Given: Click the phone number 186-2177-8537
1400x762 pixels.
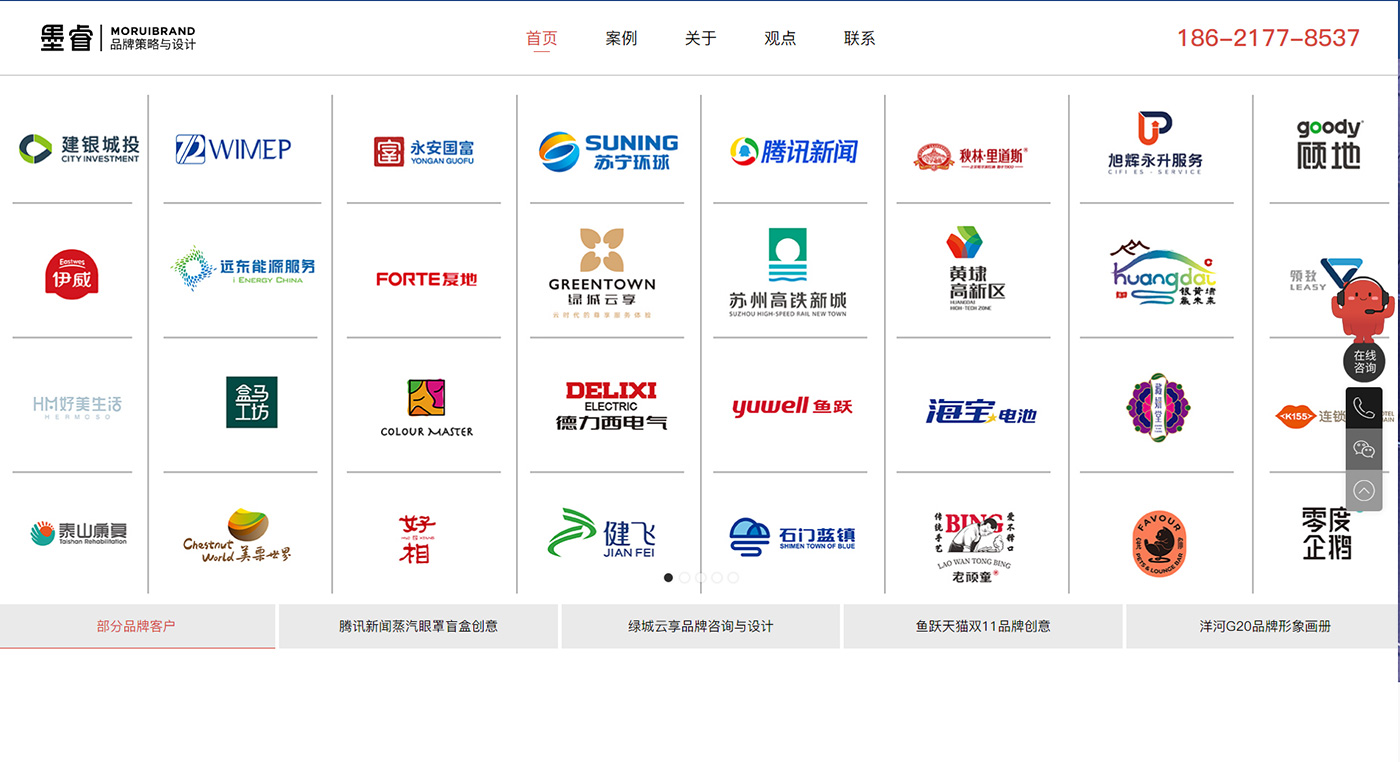Looking at the screenshot, I should tap(1268, 38).
